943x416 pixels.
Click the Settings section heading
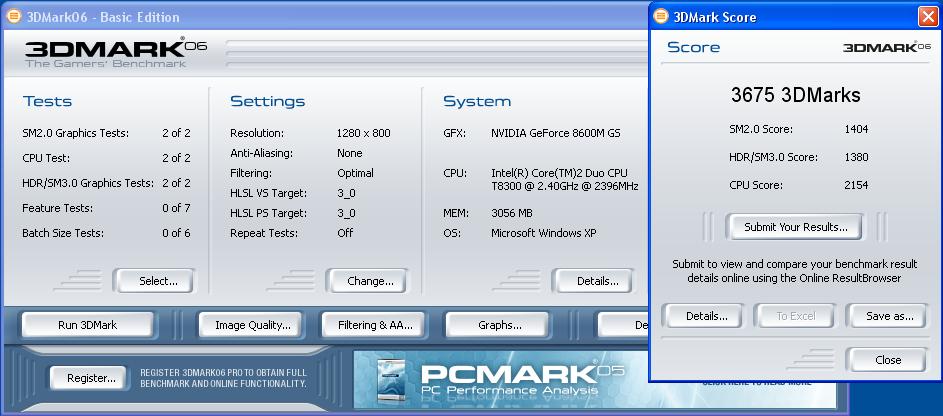pyautogui.click(x=267, y=102)
